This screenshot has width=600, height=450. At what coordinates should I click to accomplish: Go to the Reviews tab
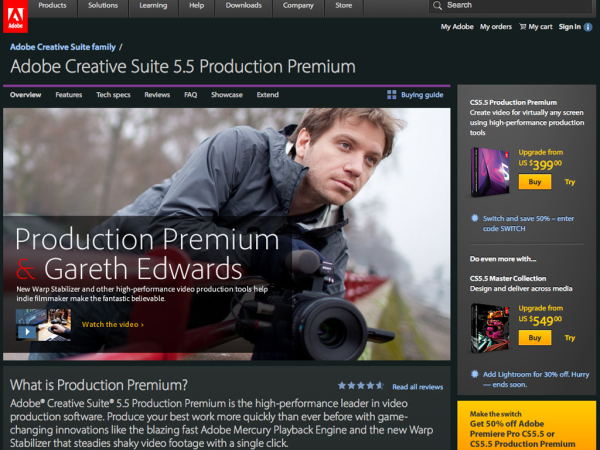[157, 95]
